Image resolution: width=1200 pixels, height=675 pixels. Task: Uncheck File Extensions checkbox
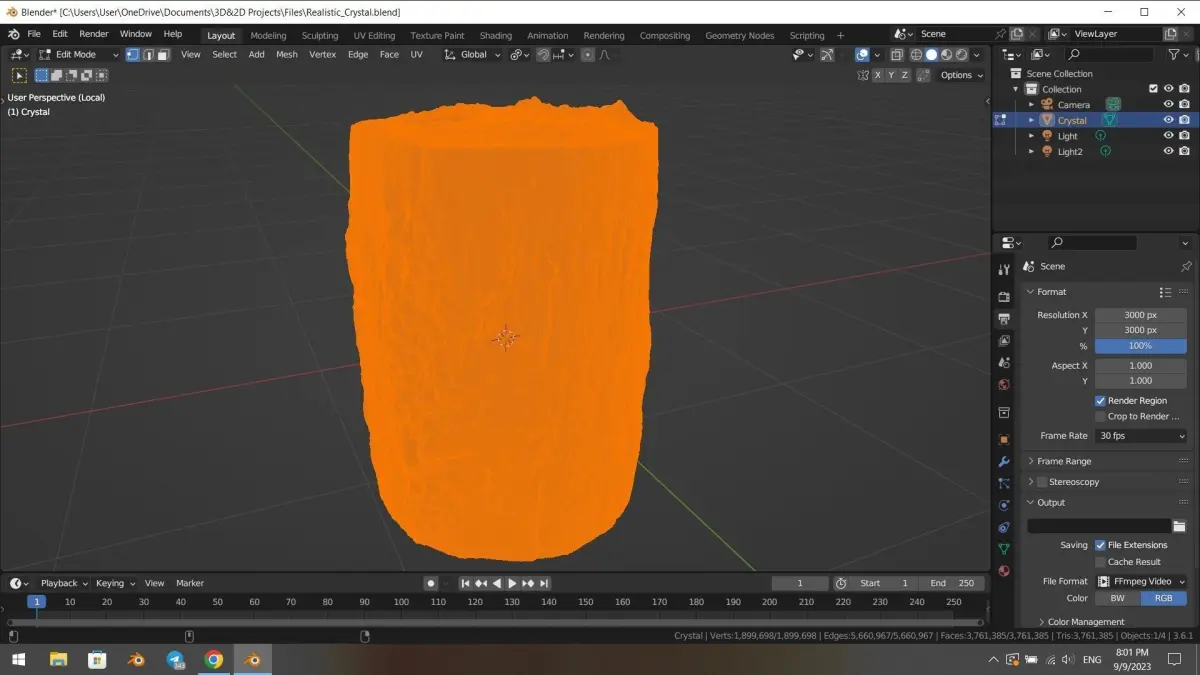[1100, 545]
